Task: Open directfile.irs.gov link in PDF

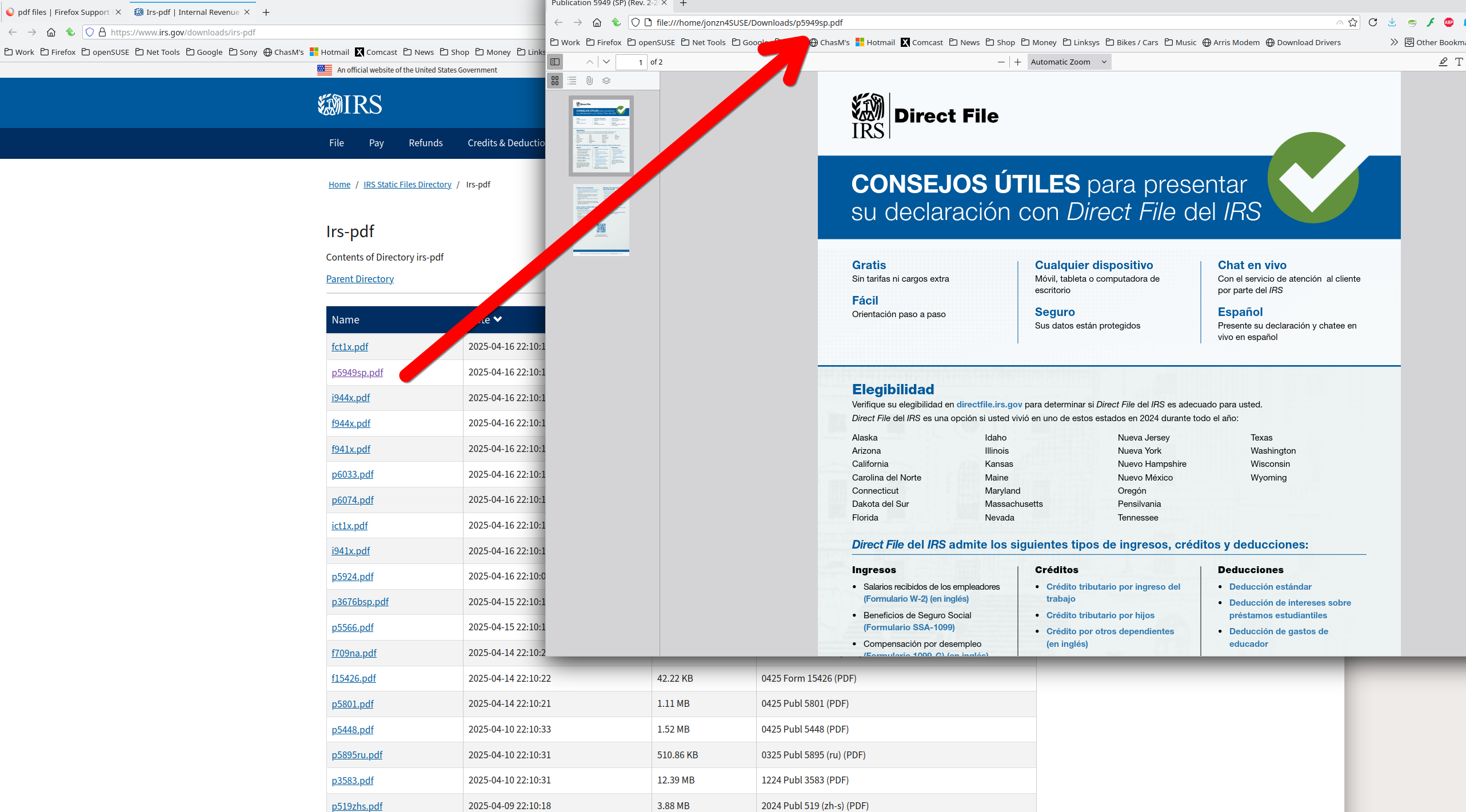Action: 989,405
